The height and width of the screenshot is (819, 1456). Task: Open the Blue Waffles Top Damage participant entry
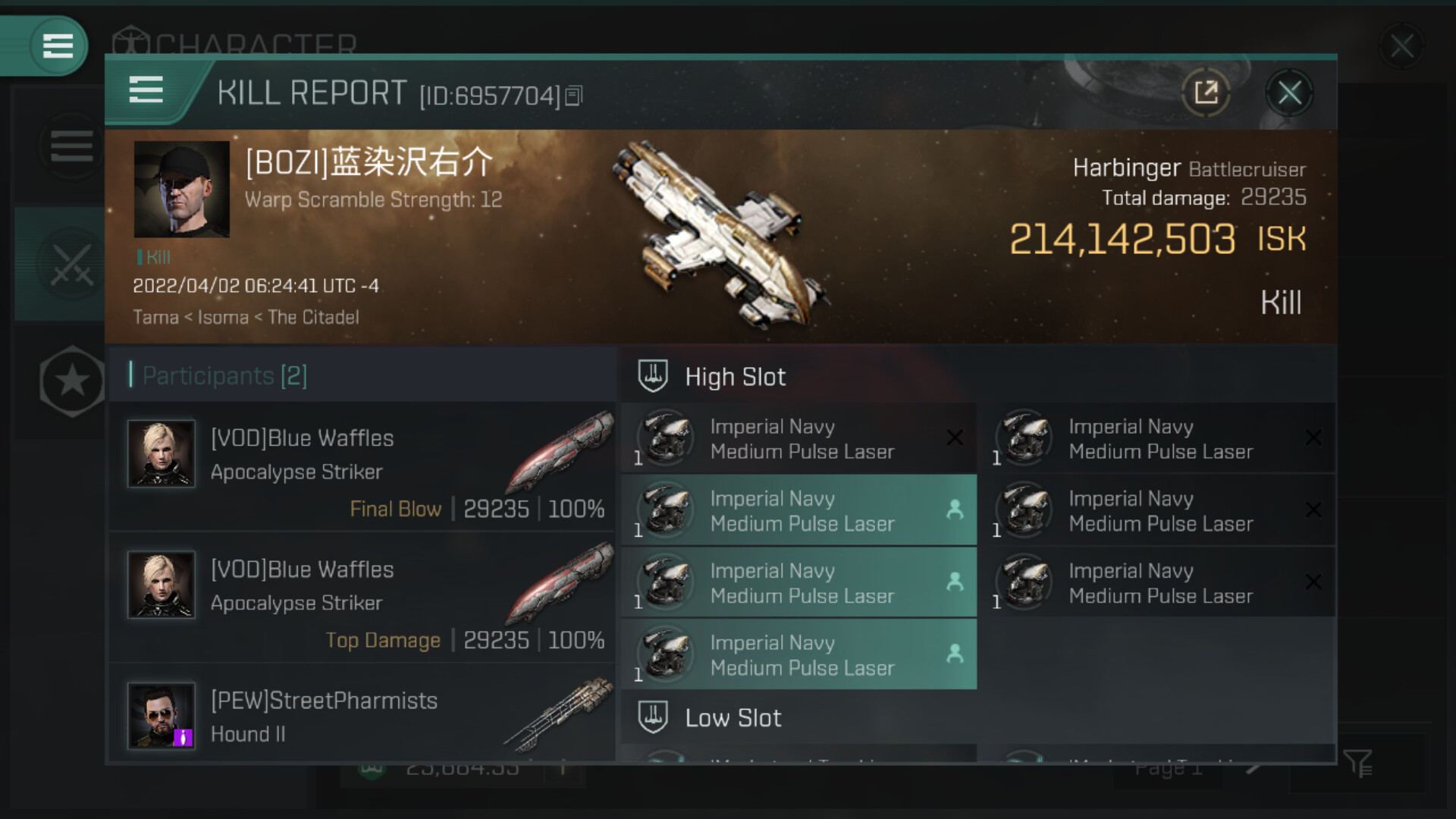362,598
